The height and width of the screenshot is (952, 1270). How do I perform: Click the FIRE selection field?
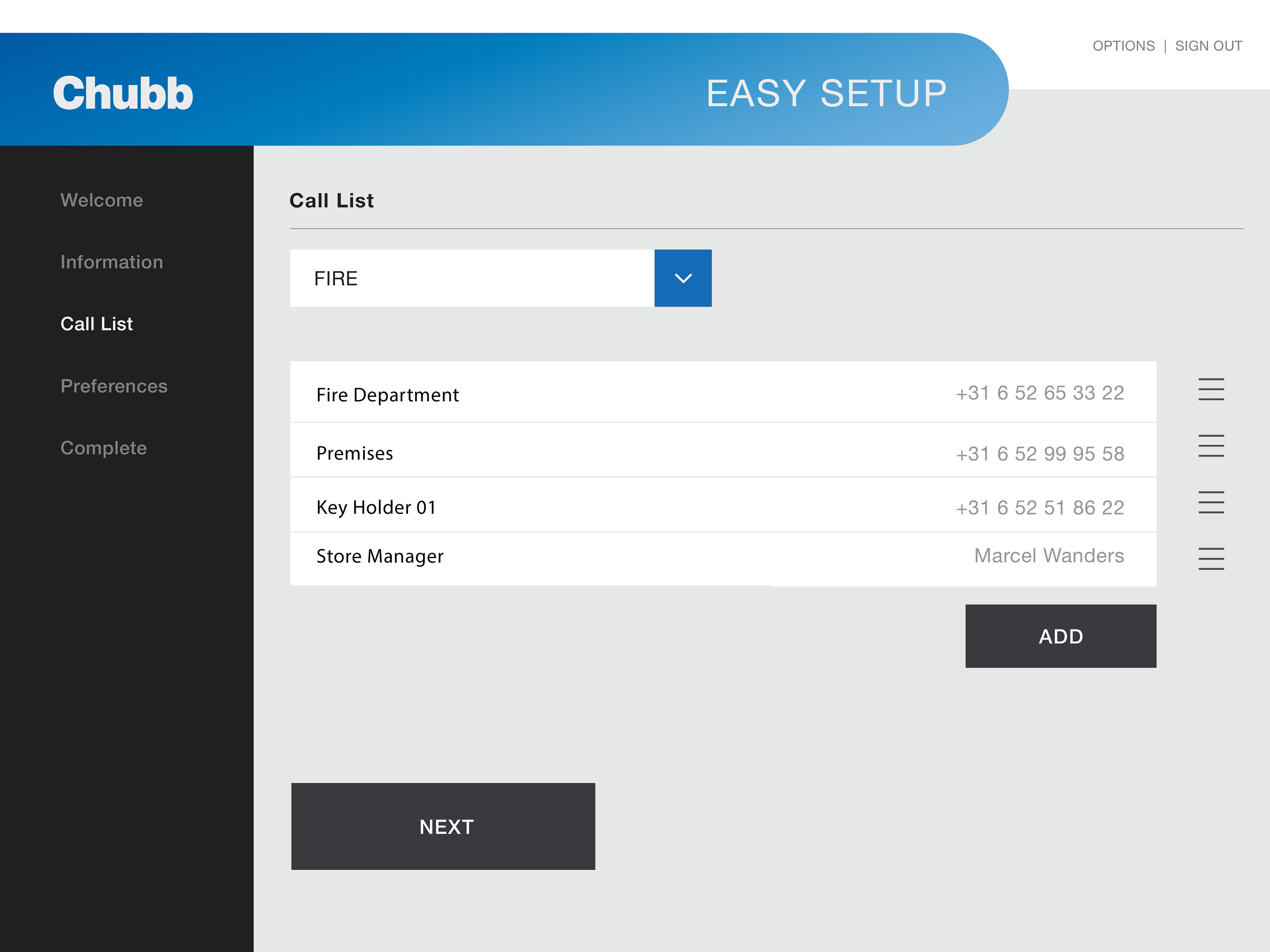(x=472, y=278)
